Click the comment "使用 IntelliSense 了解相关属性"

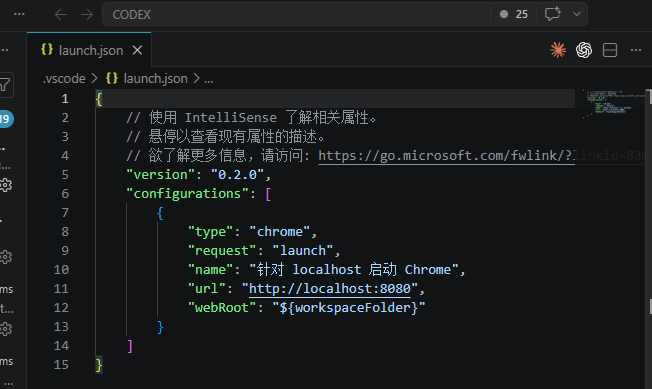tap(258, 118)
